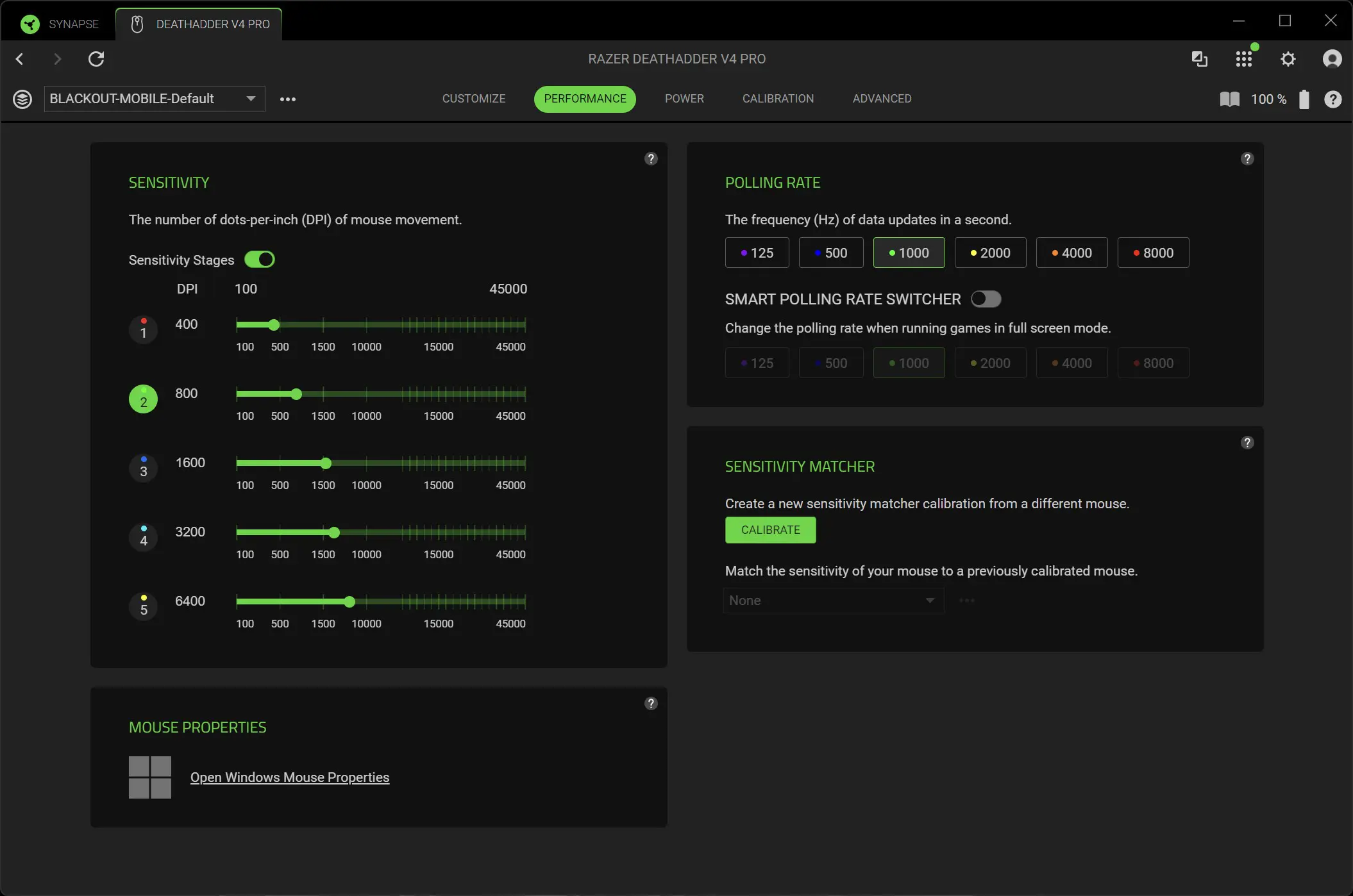The width and height of the screenshot is (1353, 896).
Task: Go to the Calibration tab
Action: (778, 99)
